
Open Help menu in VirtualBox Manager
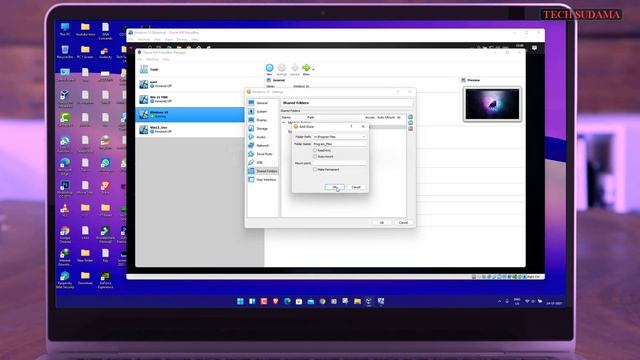(166, 60)
